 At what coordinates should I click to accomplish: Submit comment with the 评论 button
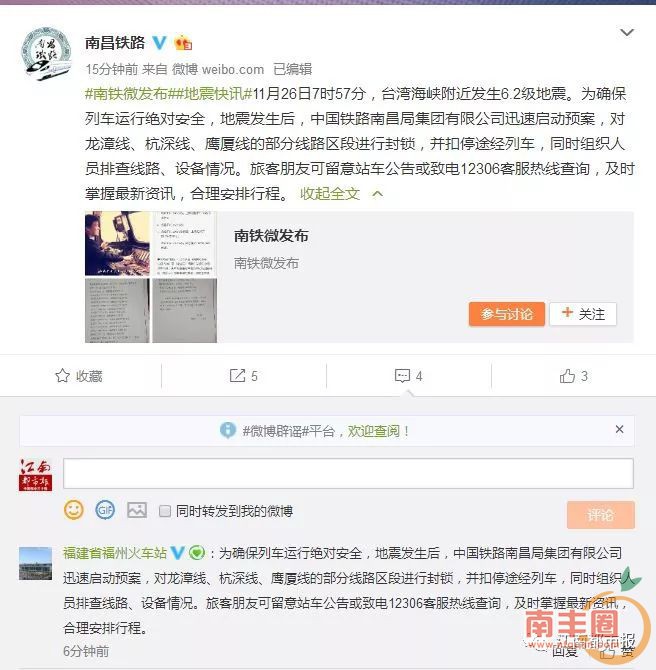coord(600,515)
